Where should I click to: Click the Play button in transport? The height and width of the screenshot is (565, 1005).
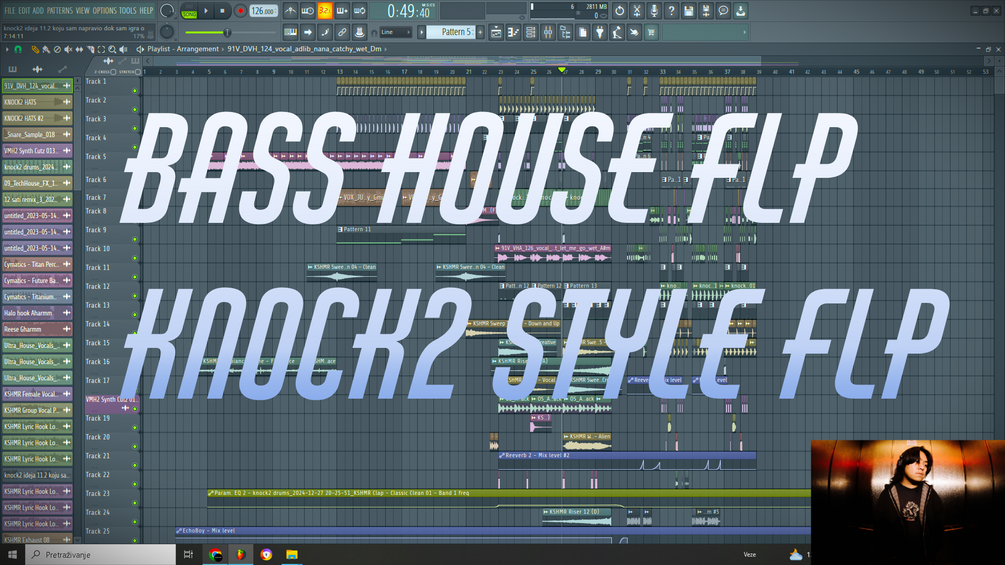click(206, 11)
